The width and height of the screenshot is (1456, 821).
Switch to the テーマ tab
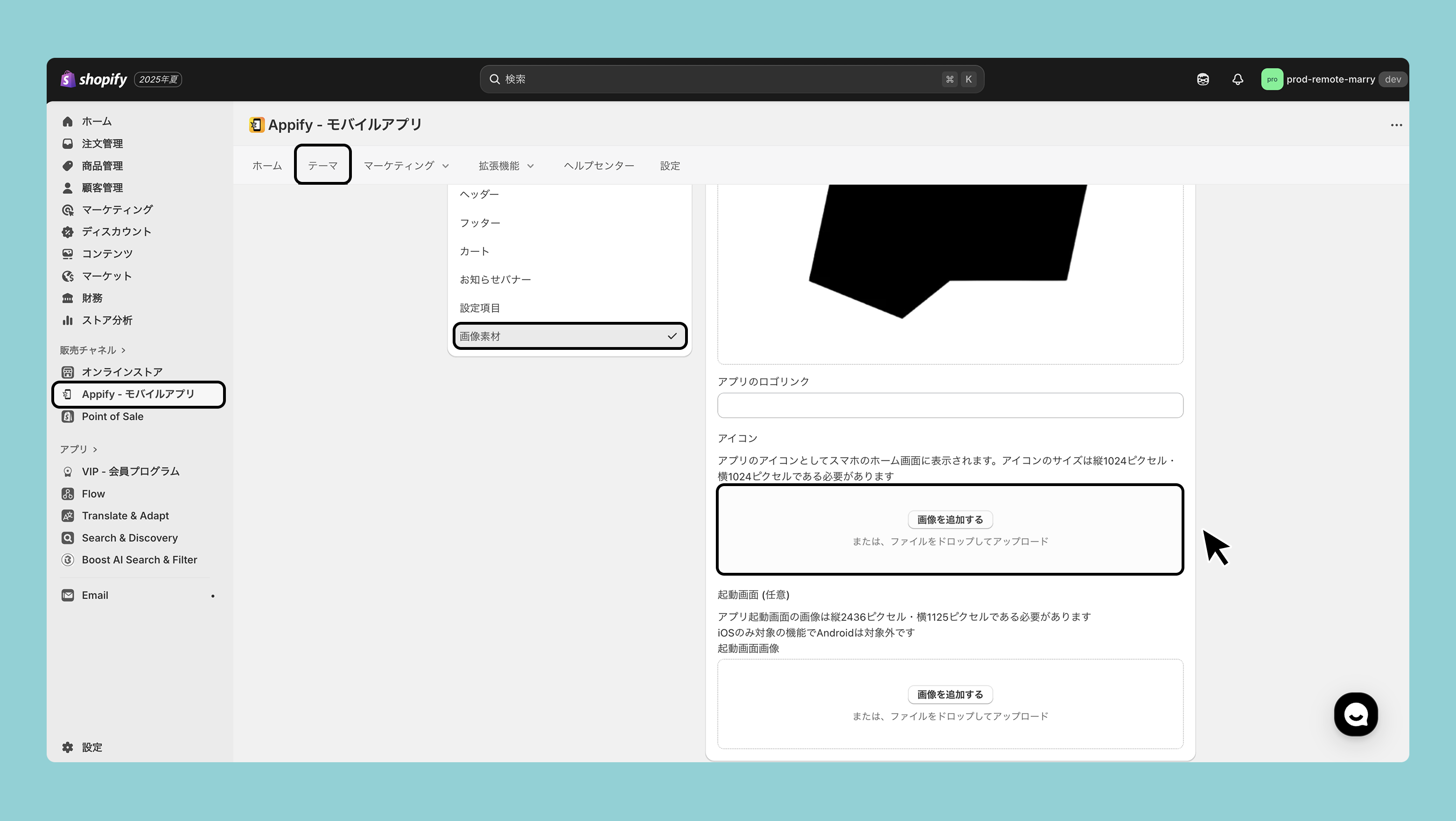click(x=322, y=166)
